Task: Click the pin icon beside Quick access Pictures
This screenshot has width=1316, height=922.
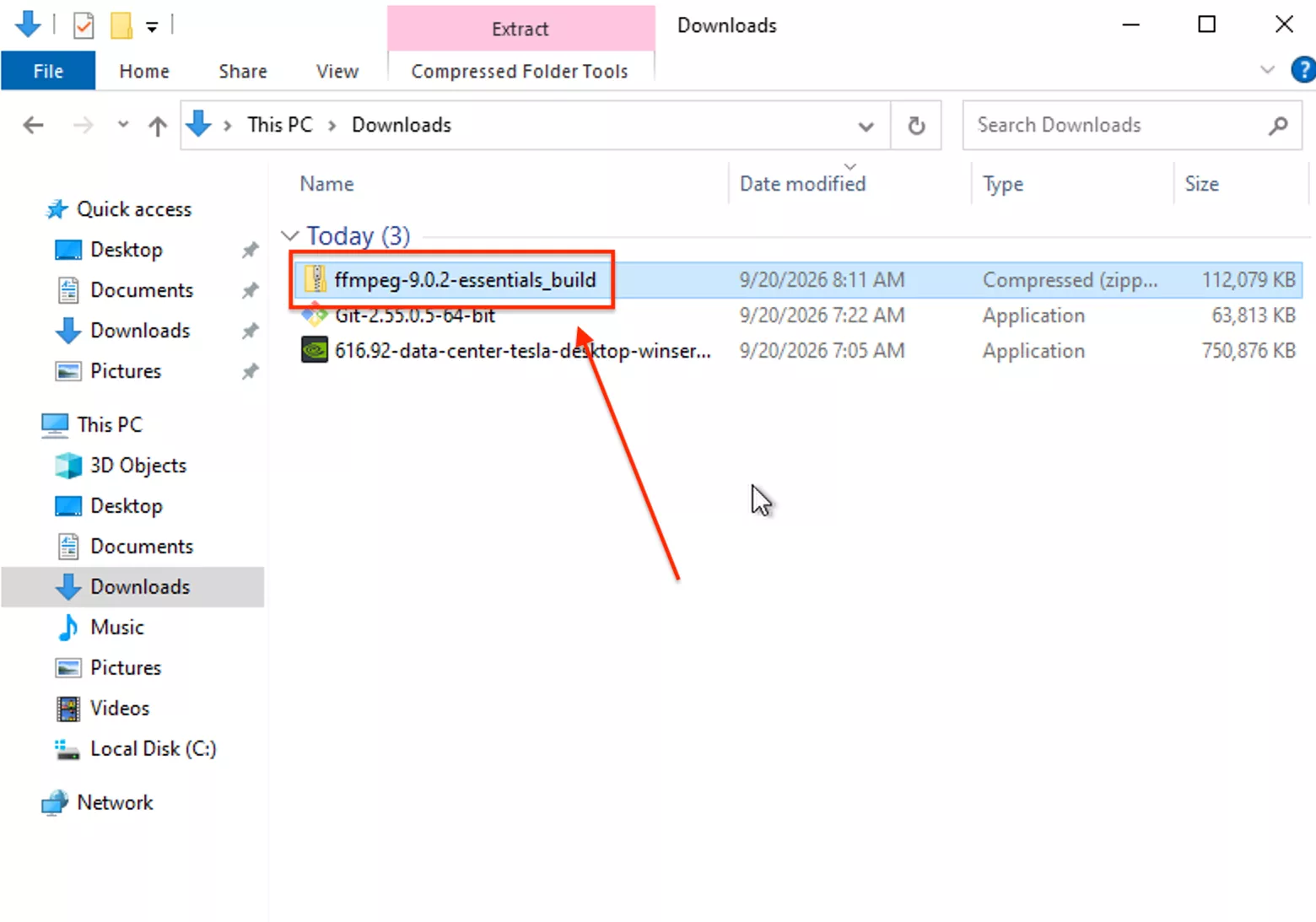Action: click(250, 371)
